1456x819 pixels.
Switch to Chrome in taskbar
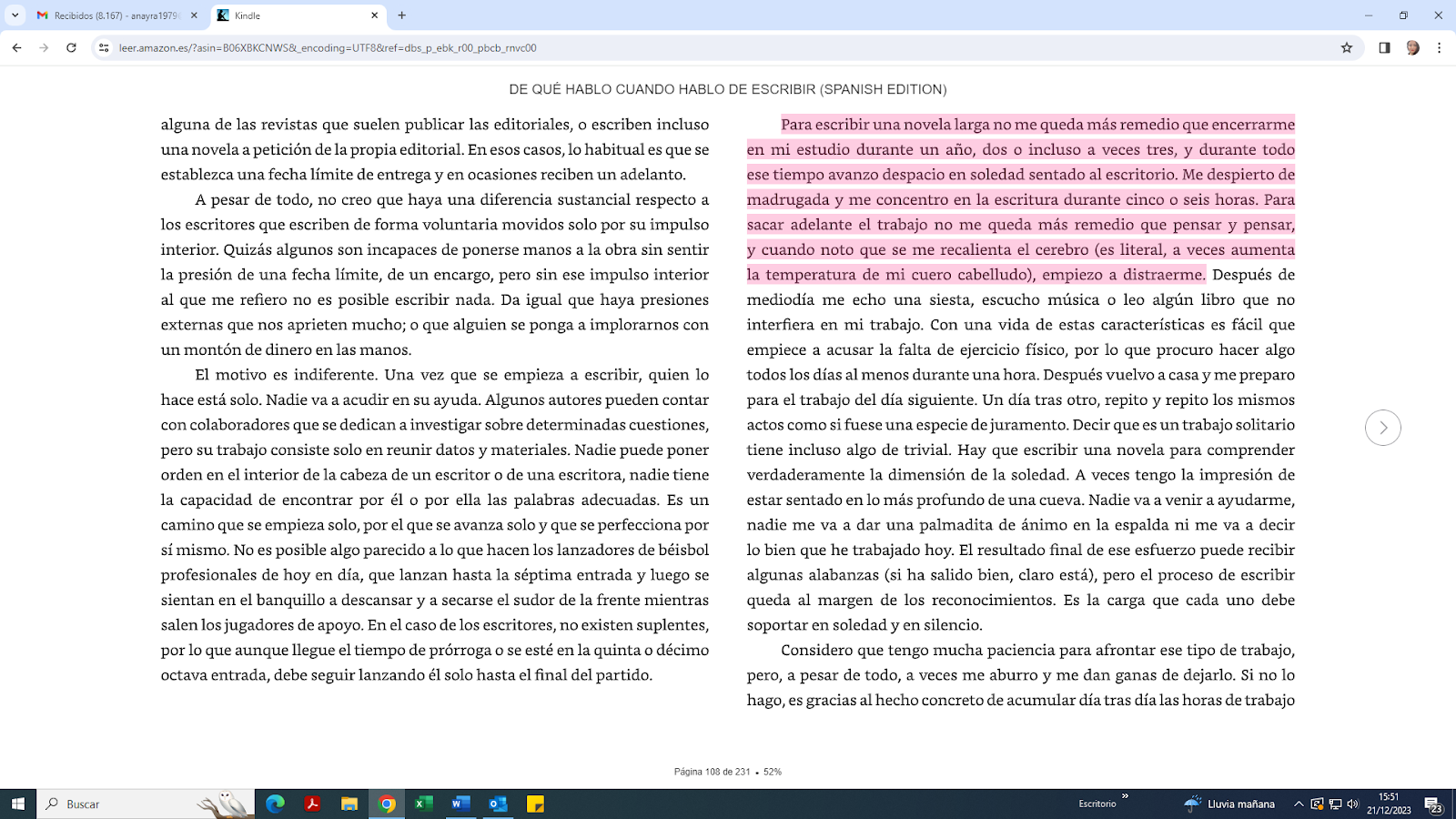click(387, 804)
